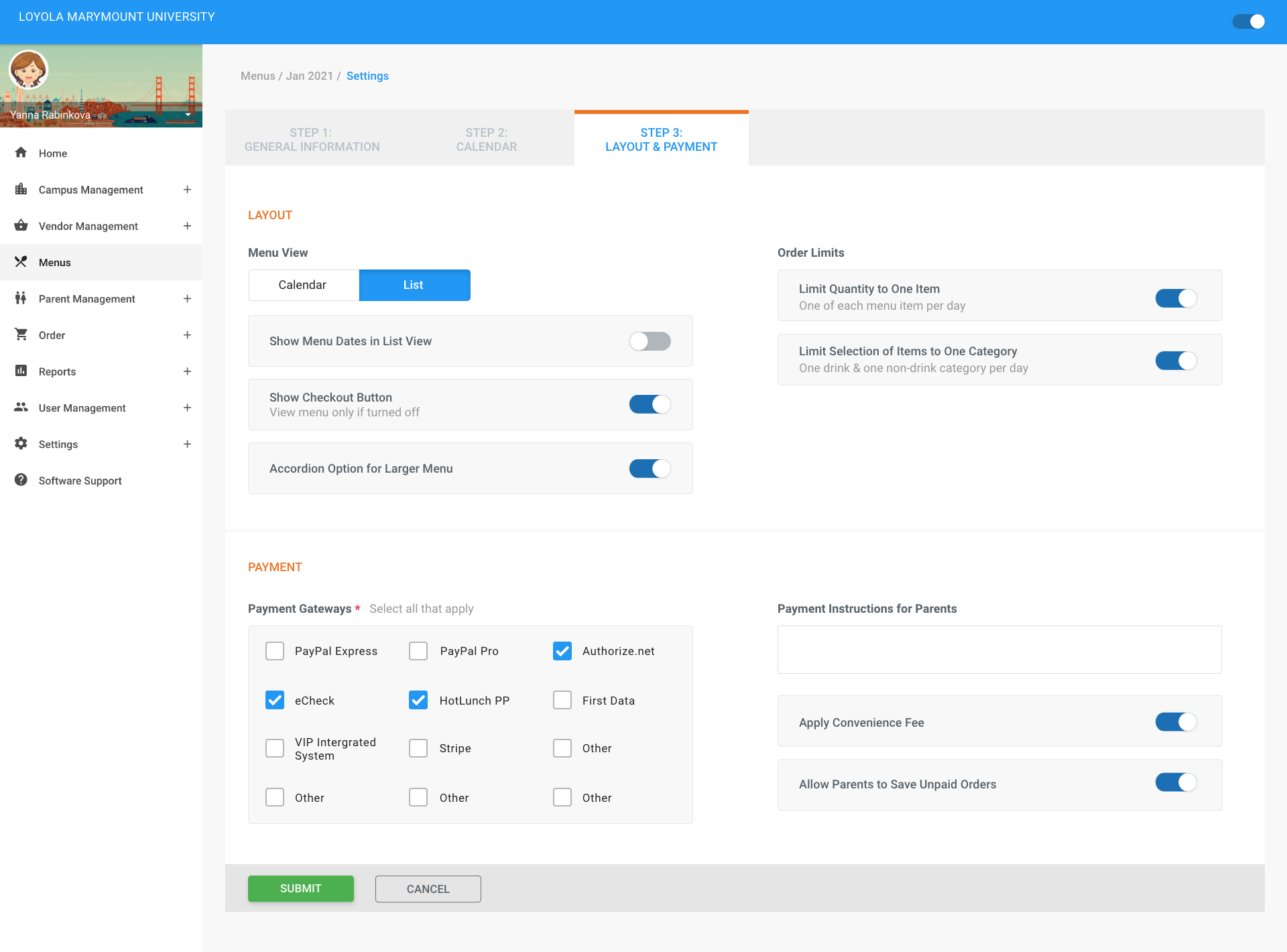This screenshot has width=1287, height=952.
Task: Check the PayPal Express checkbox
Action: [x=275, y=651]
